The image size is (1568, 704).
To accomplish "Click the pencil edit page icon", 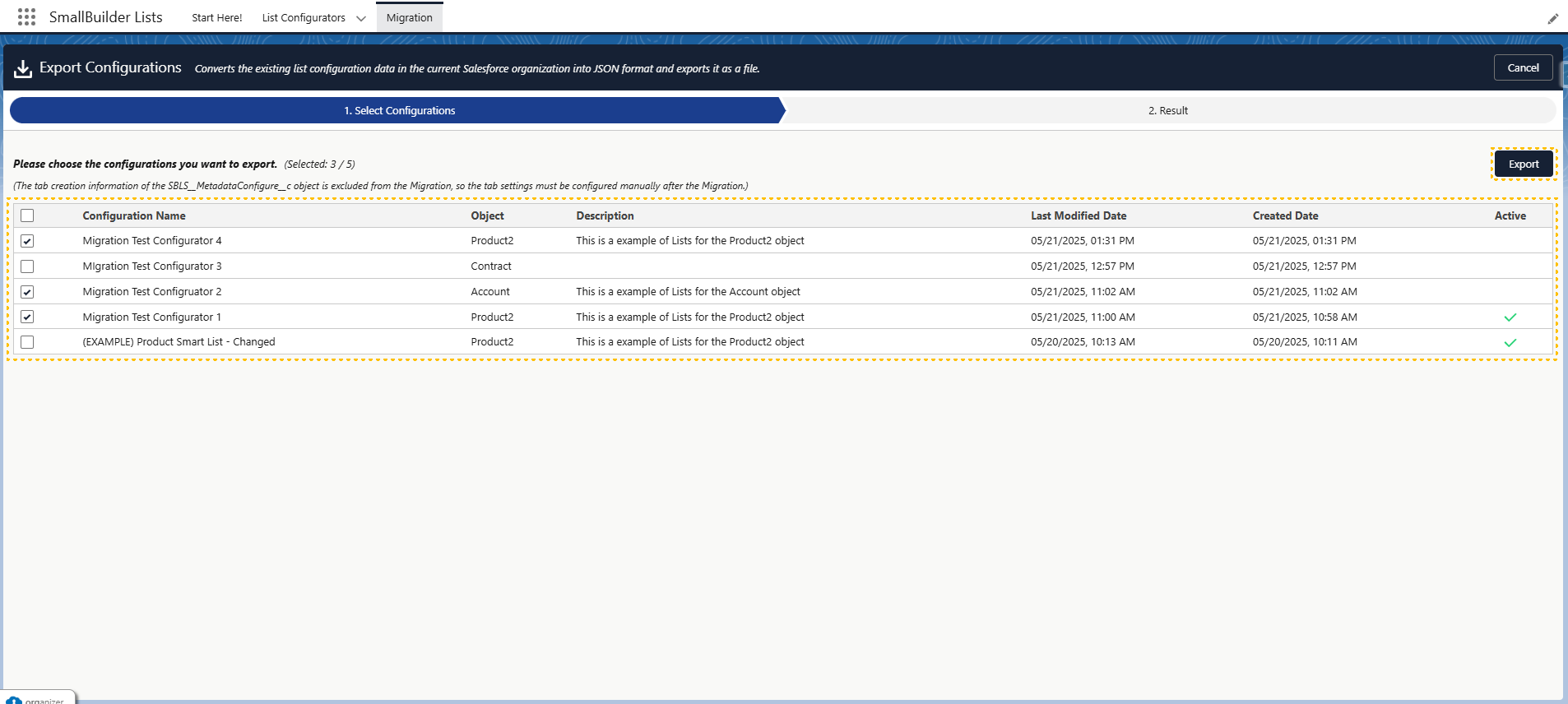I will [x=1552, y=19].
